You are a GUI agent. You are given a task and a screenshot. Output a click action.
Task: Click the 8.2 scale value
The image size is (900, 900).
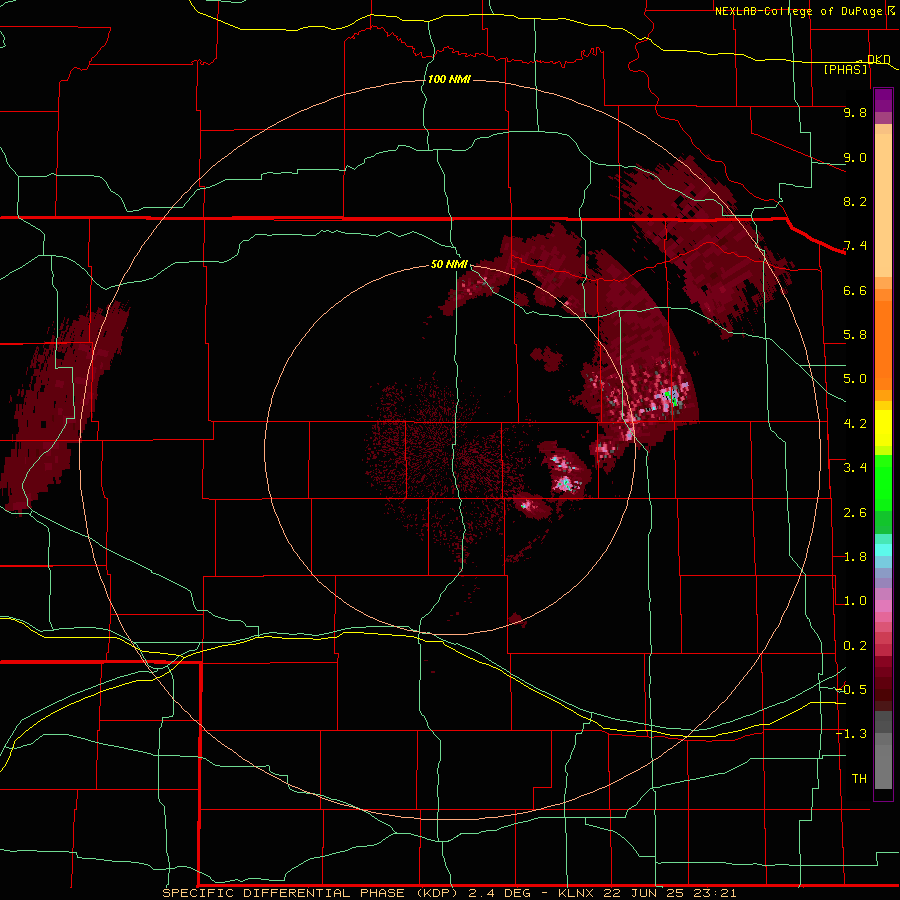coord(855,201)
